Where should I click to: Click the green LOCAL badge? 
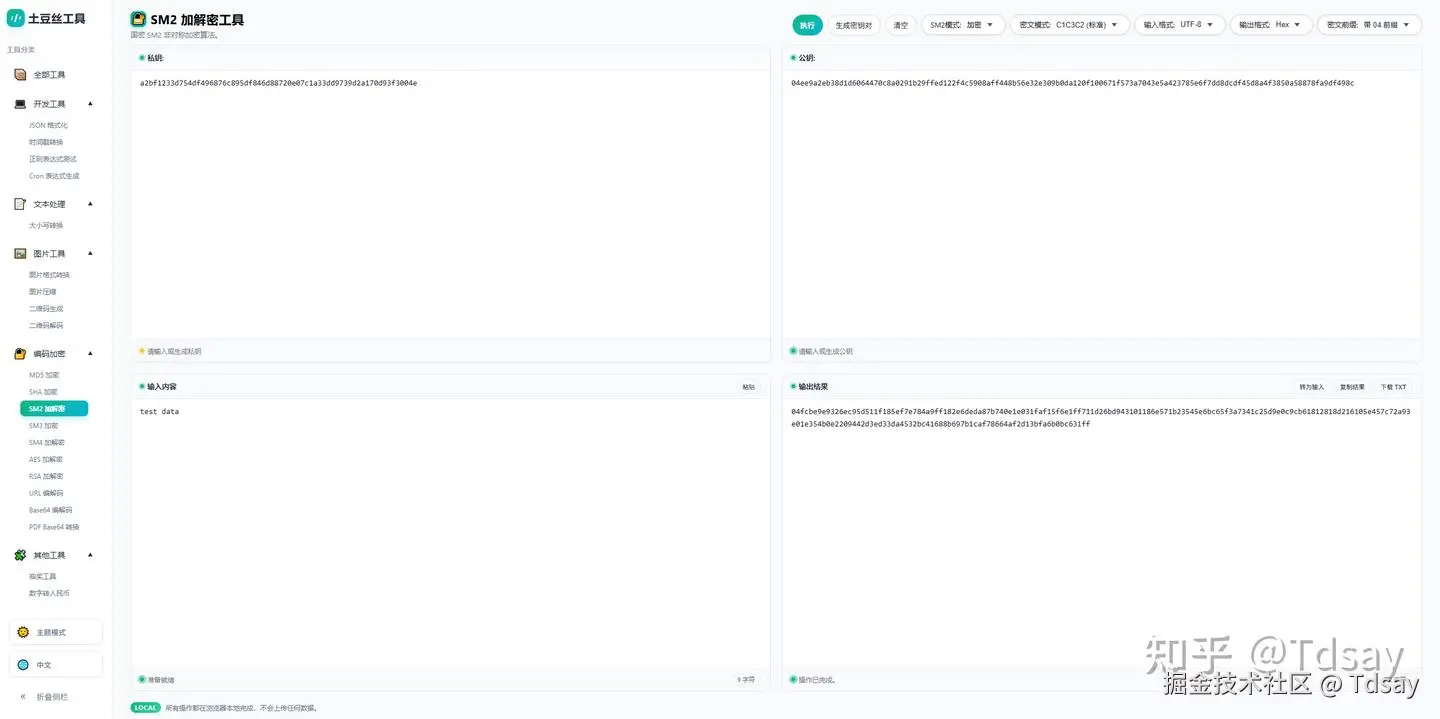click(146, 708)
